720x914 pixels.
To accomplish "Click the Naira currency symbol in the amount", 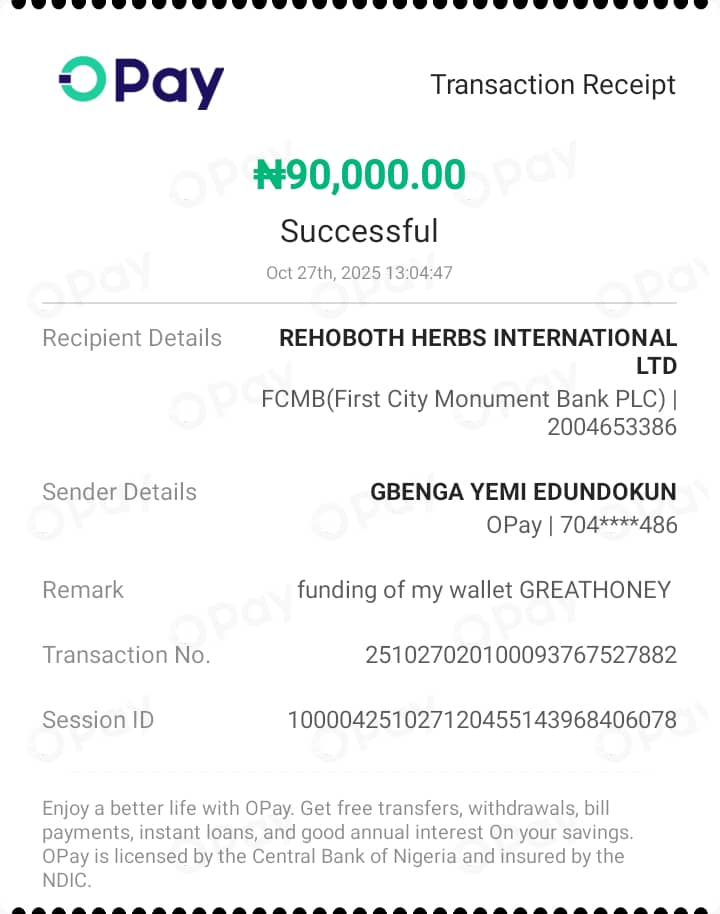I will [x=270, y=176].
